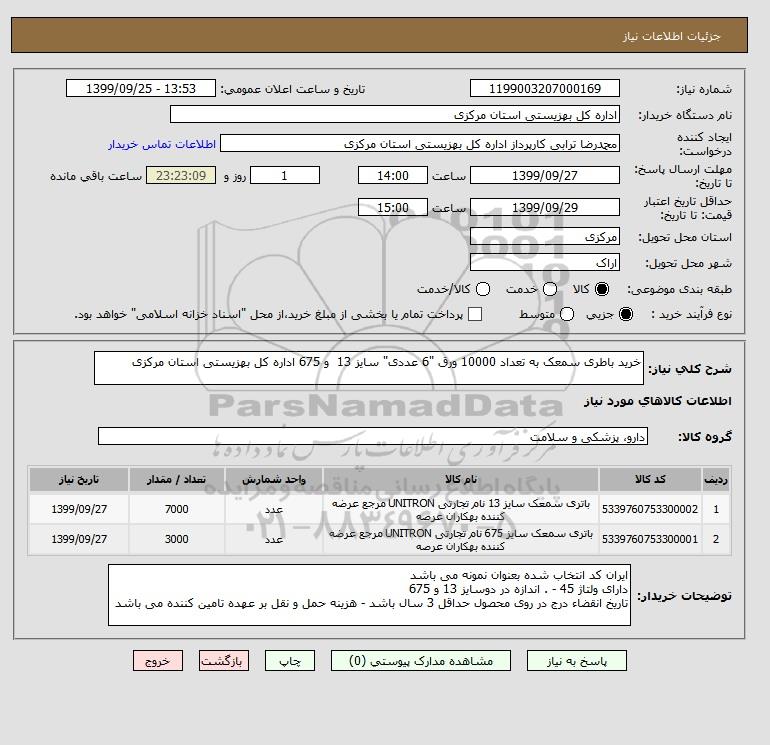
Task: Click the deadline time field 14:00
Action: [393, 175]
